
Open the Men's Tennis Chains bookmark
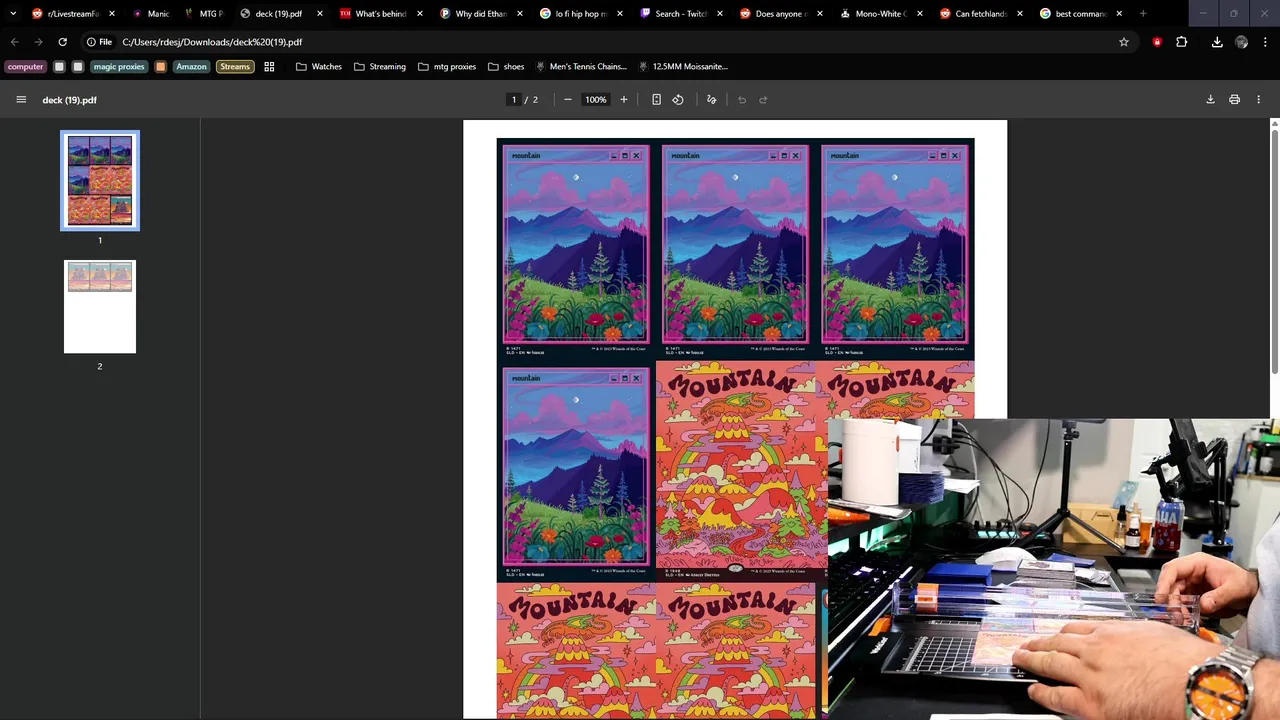(581, 67)
